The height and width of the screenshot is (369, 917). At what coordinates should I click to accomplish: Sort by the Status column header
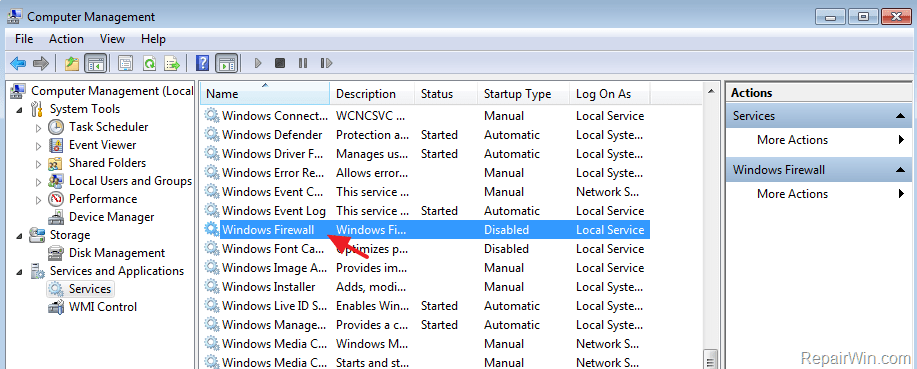[x=447, y=94]
